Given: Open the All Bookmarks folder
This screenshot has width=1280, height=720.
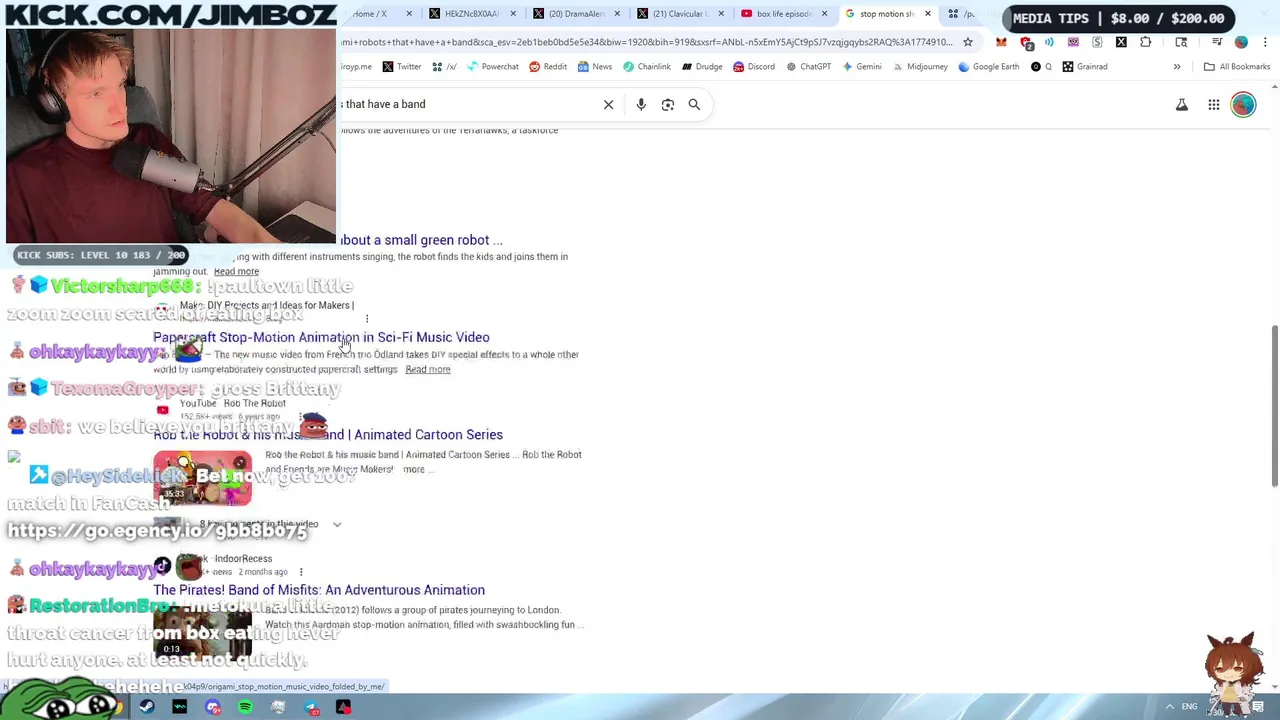Looking at the screenshot, I should [x=1237, y=67].
